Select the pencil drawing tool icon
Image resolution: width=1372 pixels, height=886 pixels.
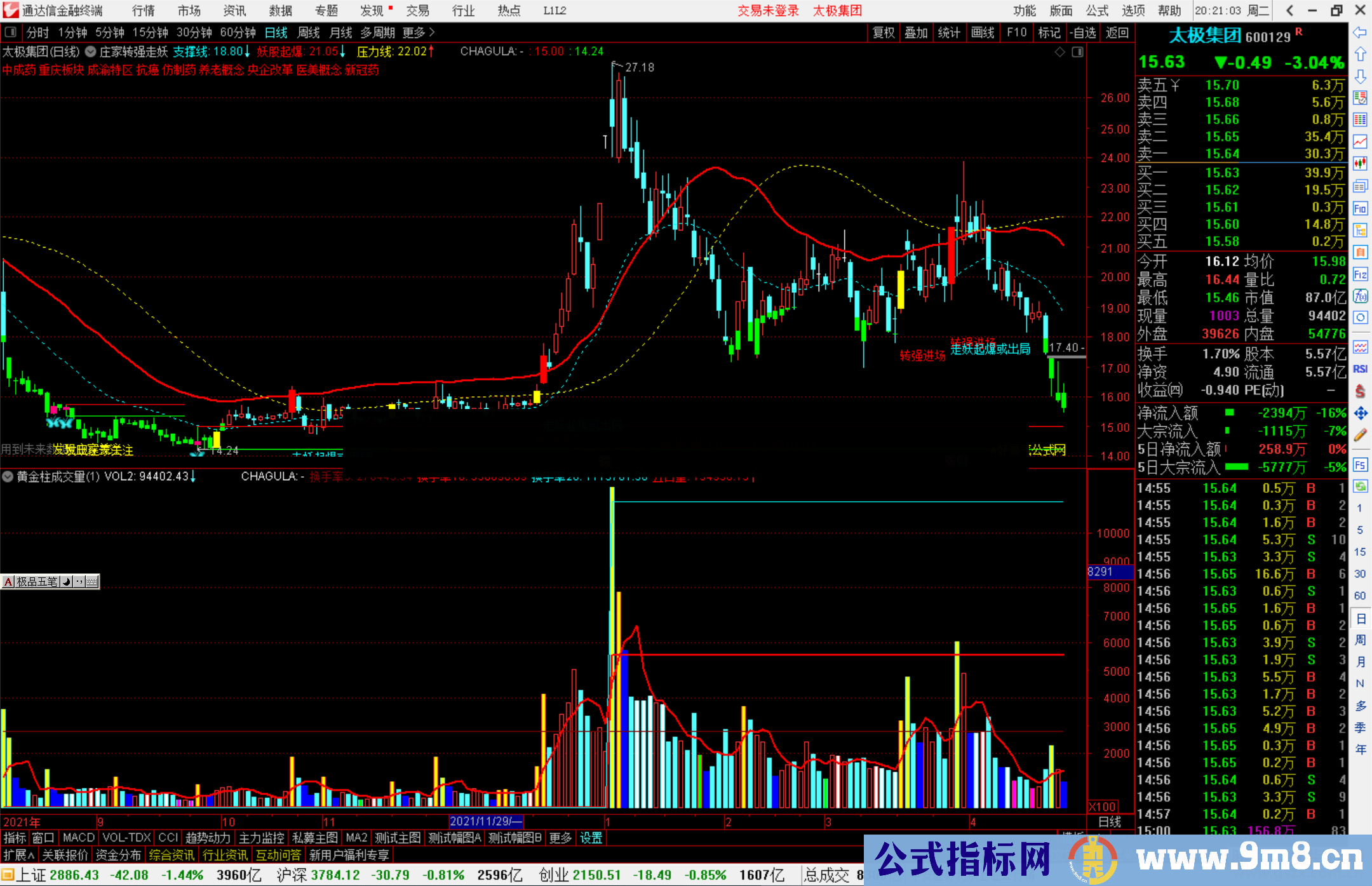(x=1360, y=436)
